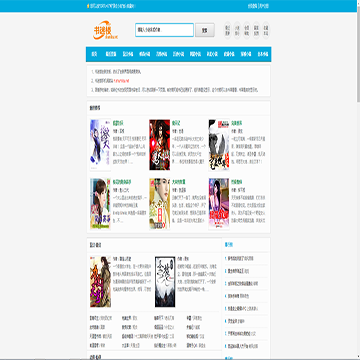
Task: Open the red URL link in the notice box
Action: [121, 81]
